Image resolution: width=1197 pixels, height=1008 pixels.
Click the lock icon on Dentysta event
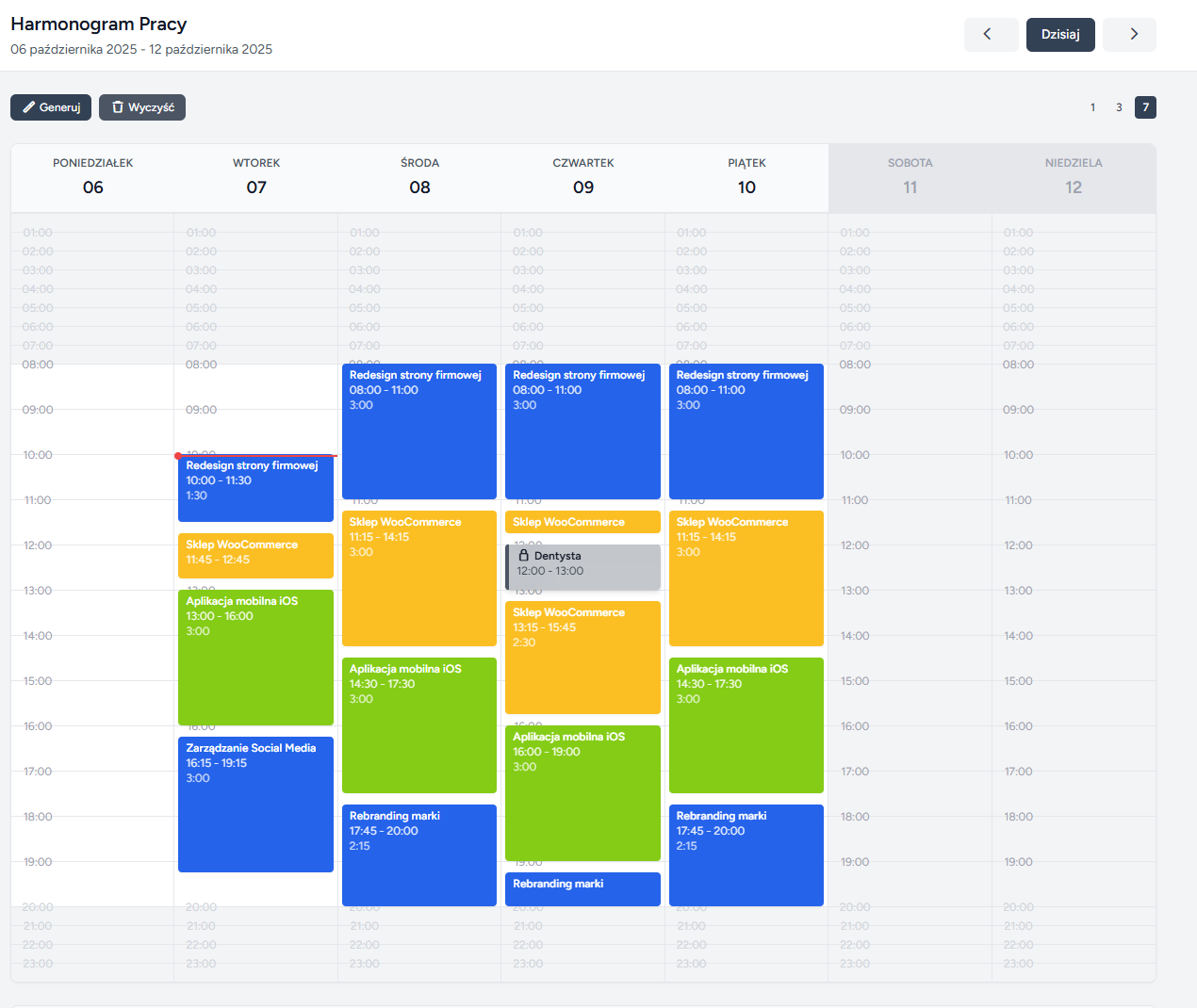[x=524, y=556]
